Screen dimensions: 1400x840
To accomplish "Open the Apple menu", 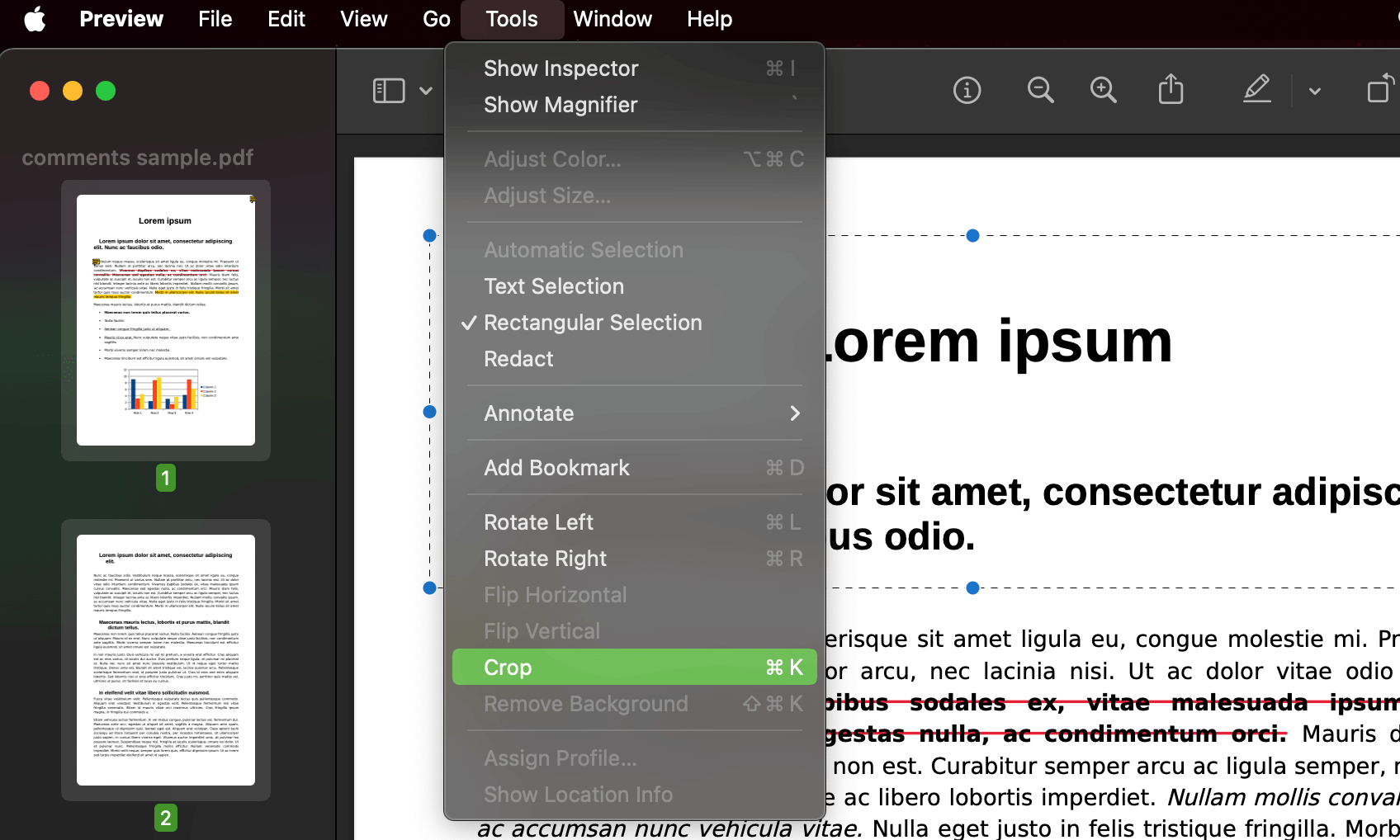I will tap(35, 18).
